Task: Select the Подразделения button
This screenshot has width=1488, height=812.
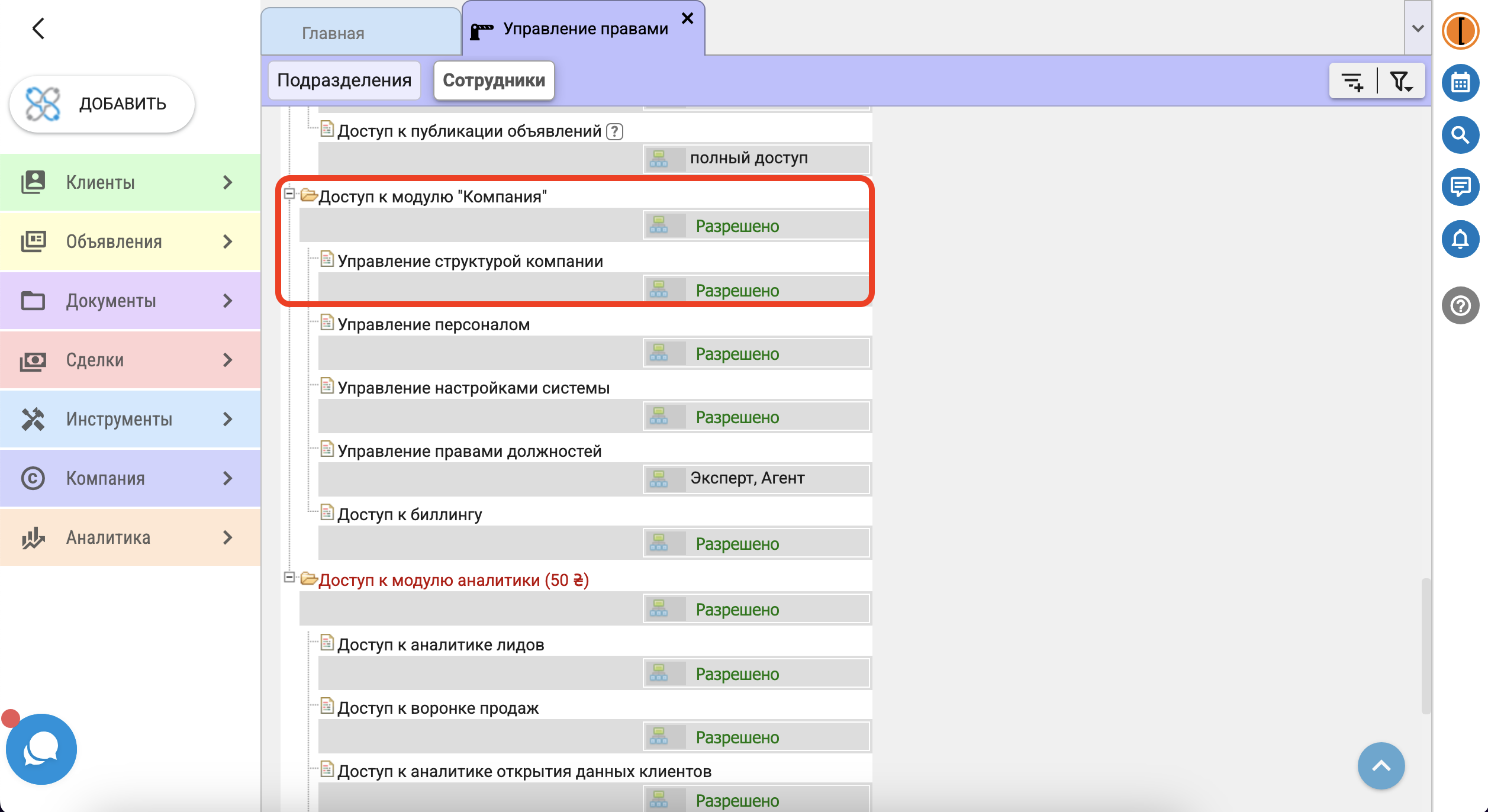Action: [x=344, y=80]
